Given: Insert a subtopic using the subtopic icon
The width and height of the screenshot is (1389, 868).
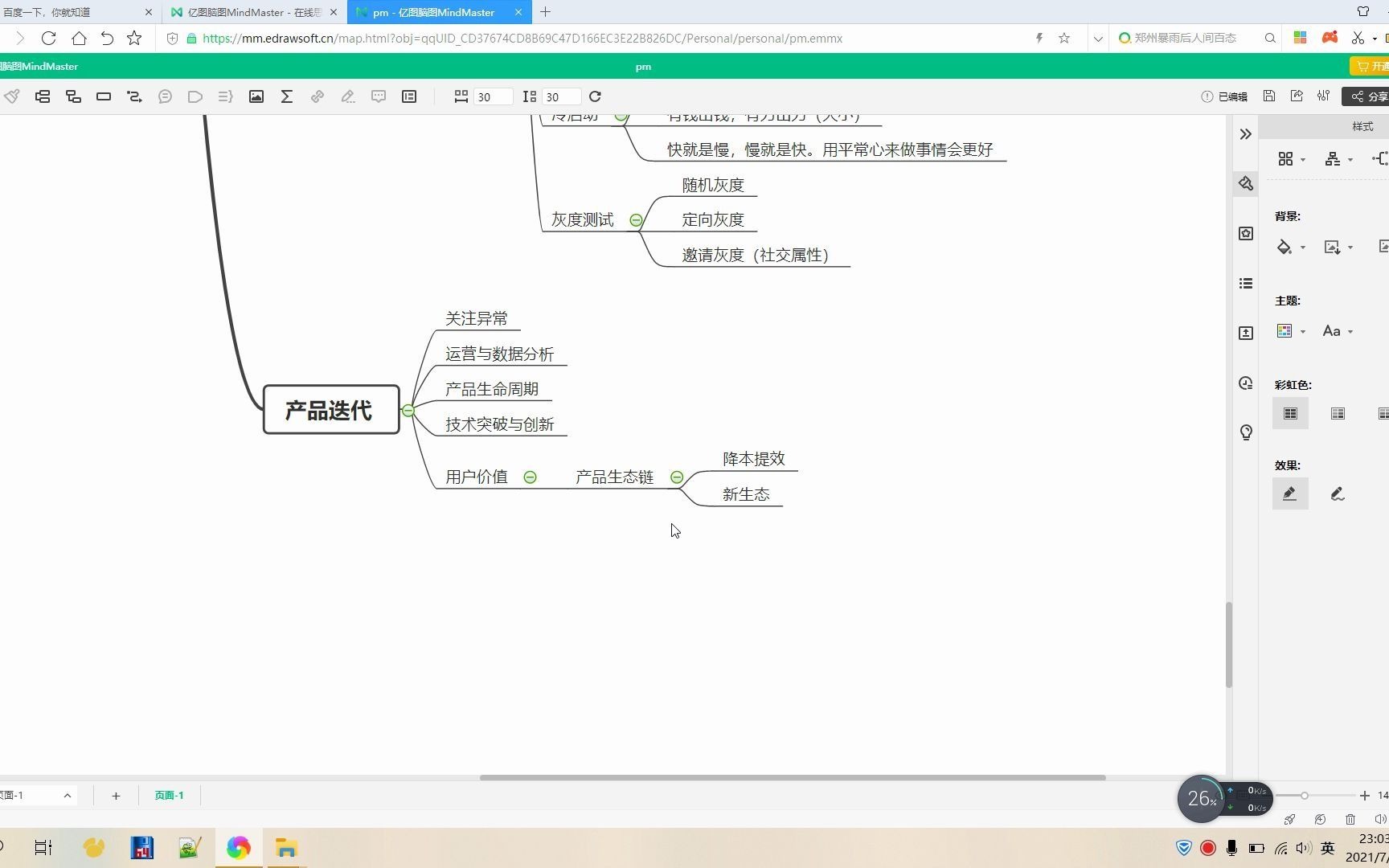Looking at the screenshot, I should [x=73, y=96].
